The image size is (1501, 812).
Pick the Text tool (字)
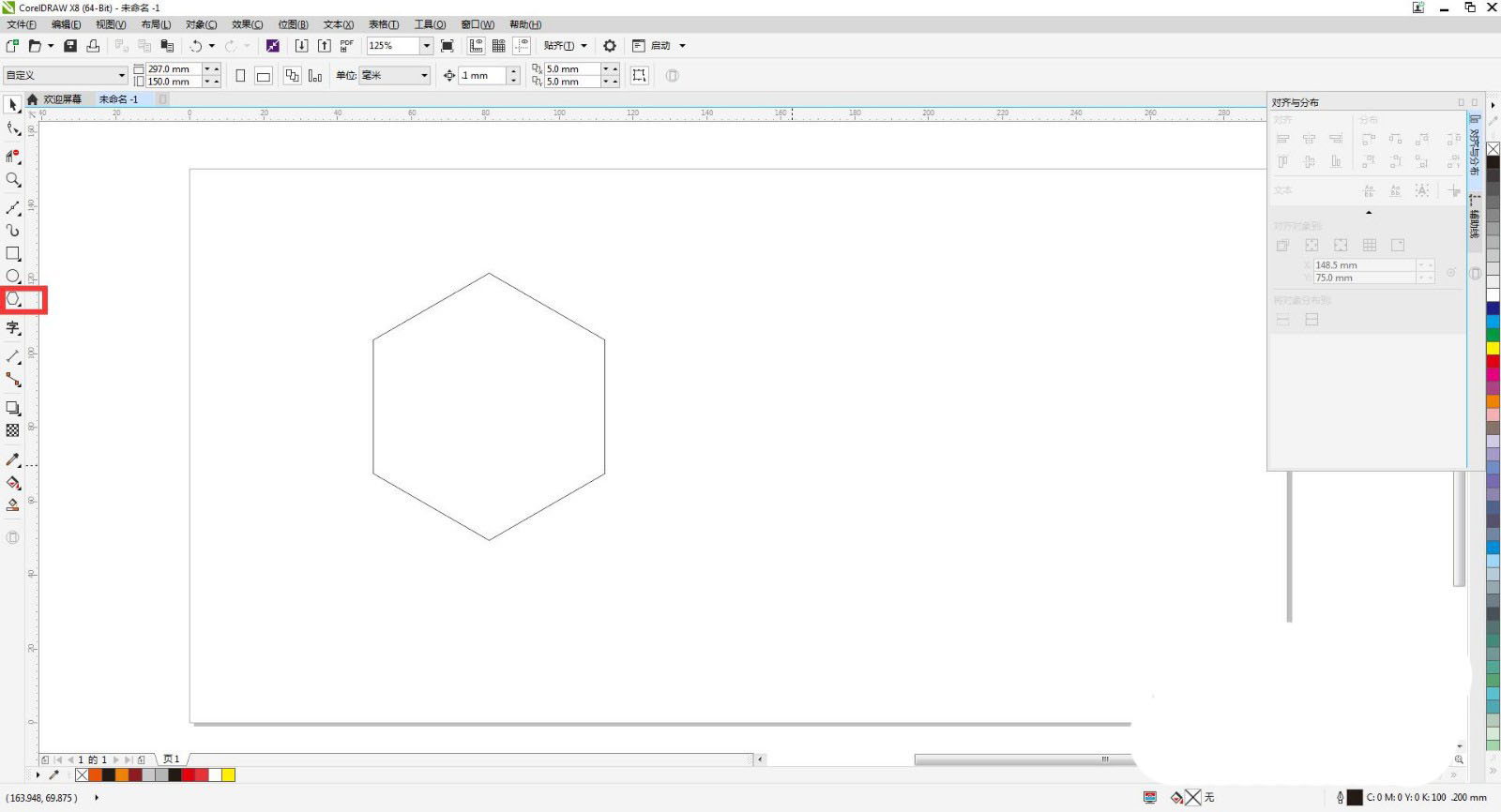coord(13,328)
